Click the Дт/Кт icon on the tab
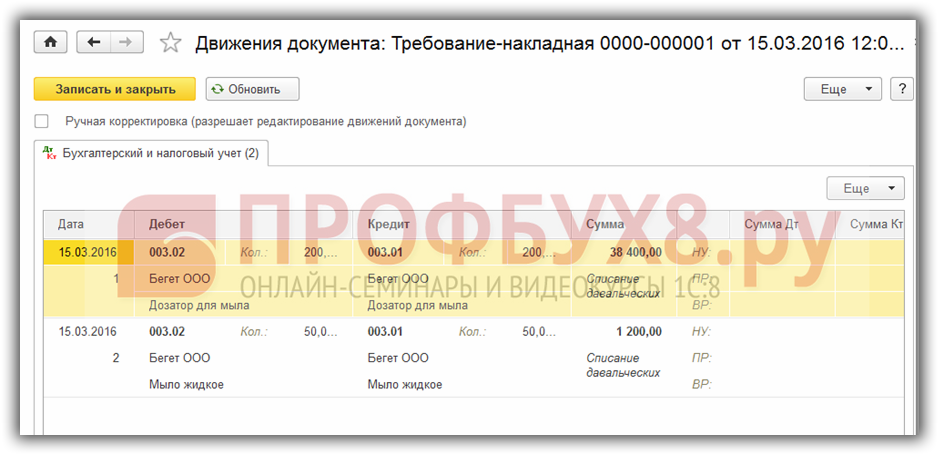 coord(49,153)
